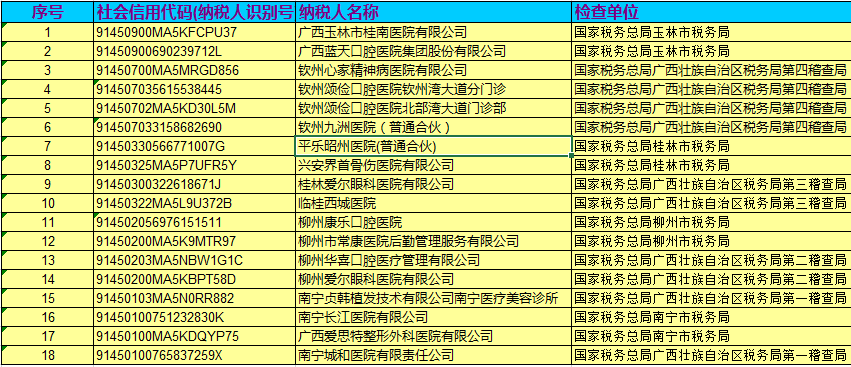
Task: Click the 纳税人名称 header cell
Action: pos(433,11)
